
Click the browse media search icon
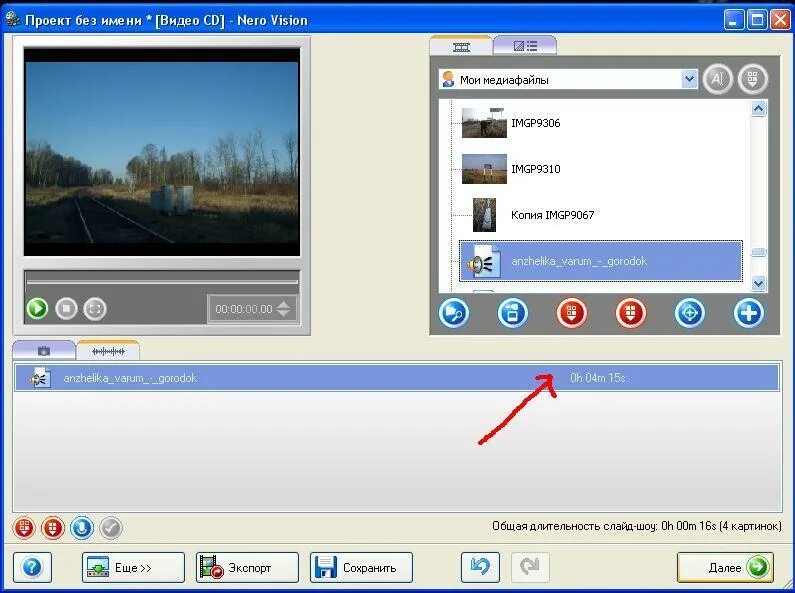[453, 313]
